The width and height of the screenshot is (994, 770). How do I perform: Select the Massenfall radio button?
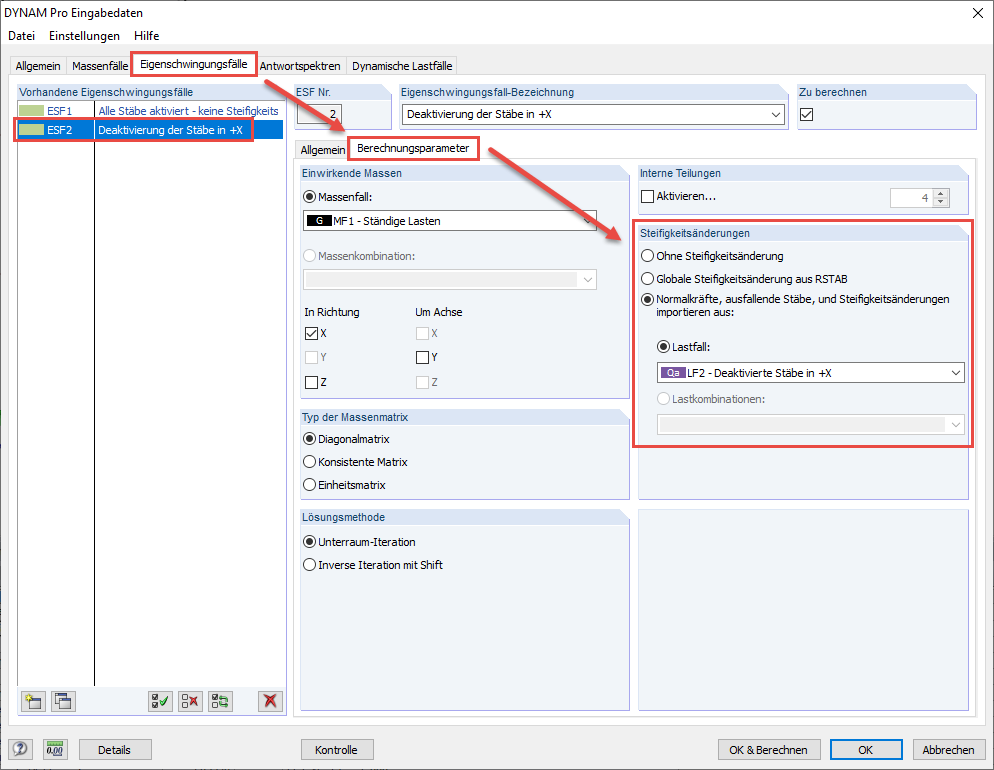309,197
